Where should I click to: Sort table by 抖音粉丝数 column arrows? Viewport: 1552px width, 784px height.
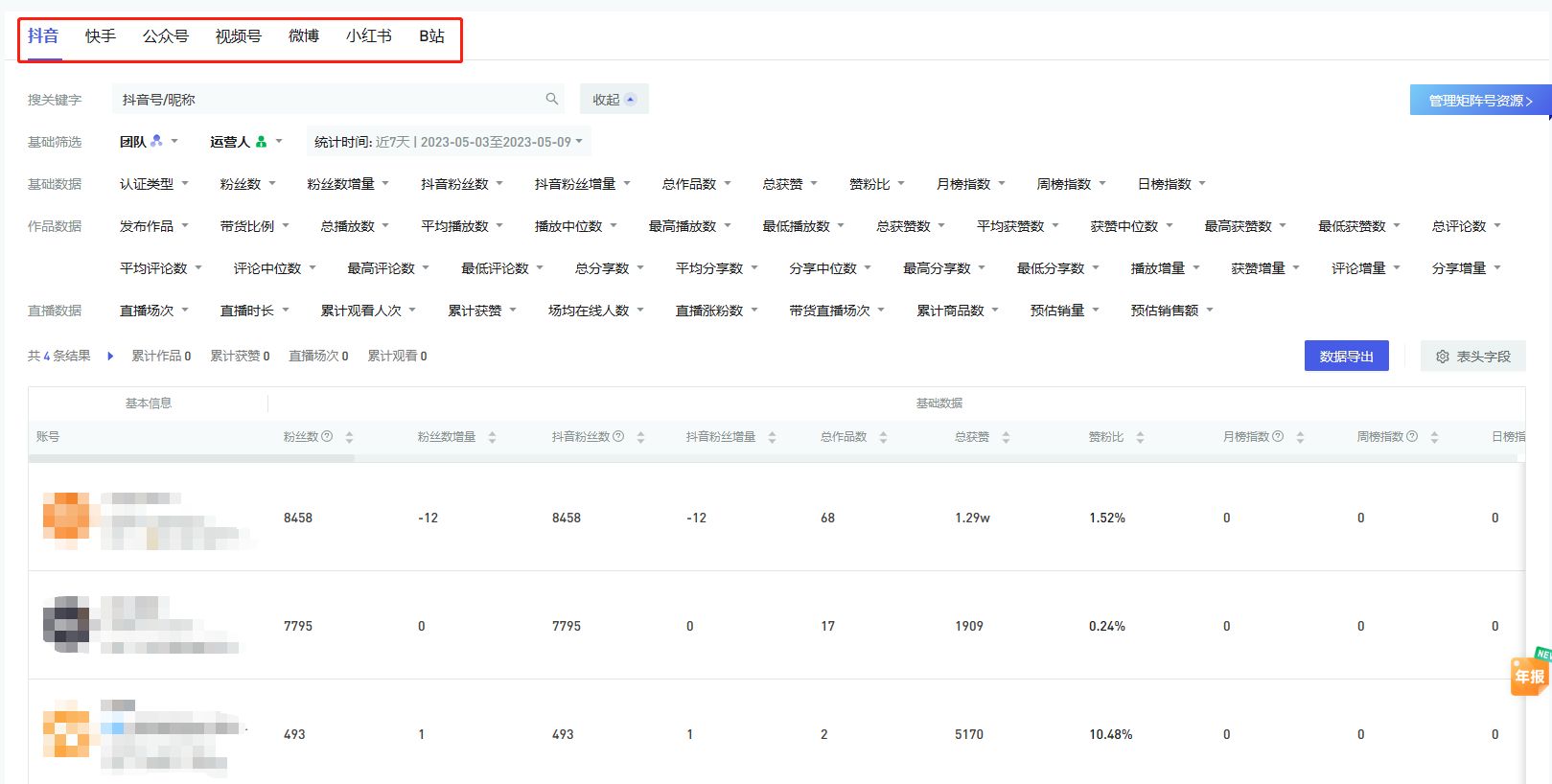640,437
